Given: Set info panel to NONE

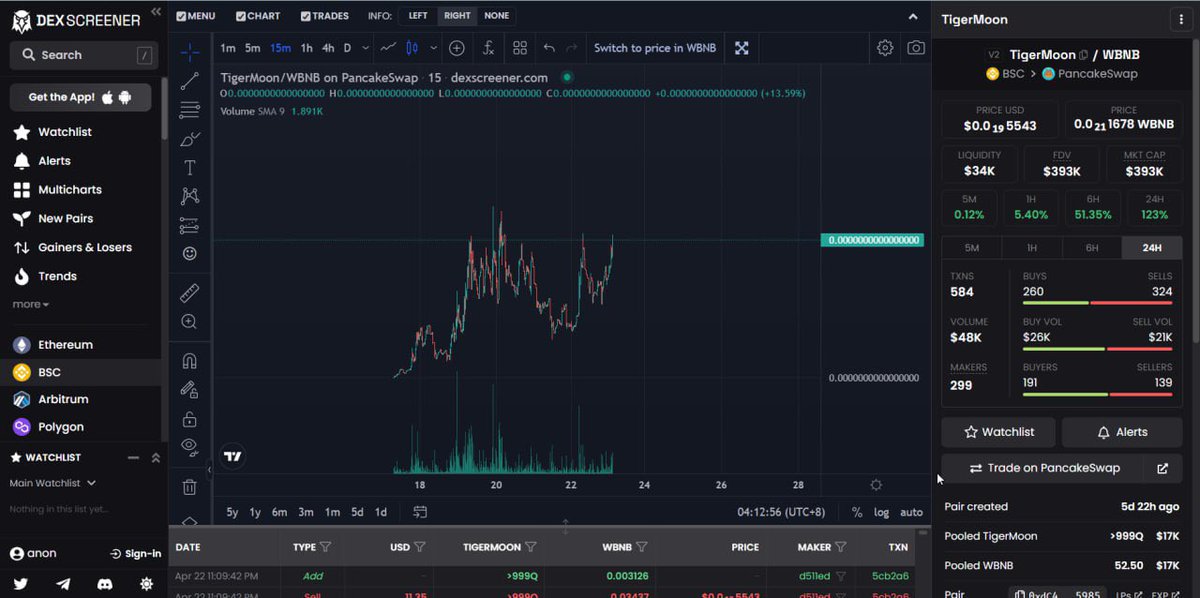Looking at the screenshot, I should 496,16.
